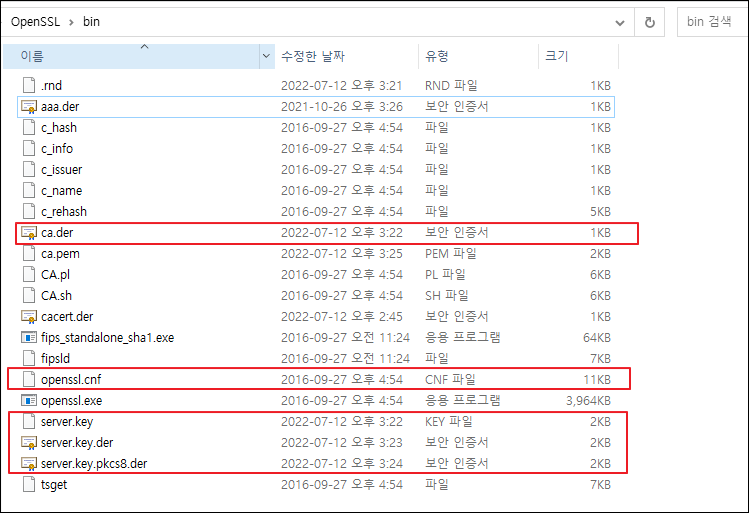Click the c_info file icon
The width and height of the screenshot is (749, 513).
(29, 149)
